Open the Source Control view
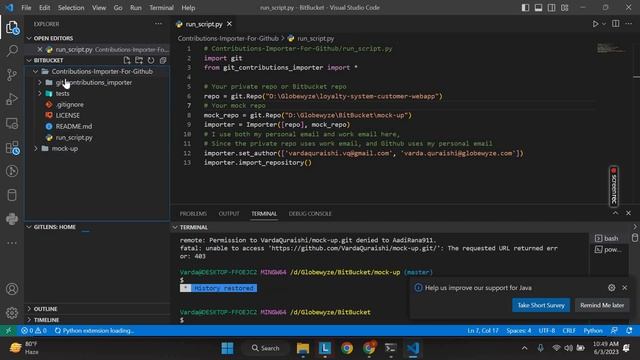The height and width of the screenshot is (360, 640). (x=12, y=75)
